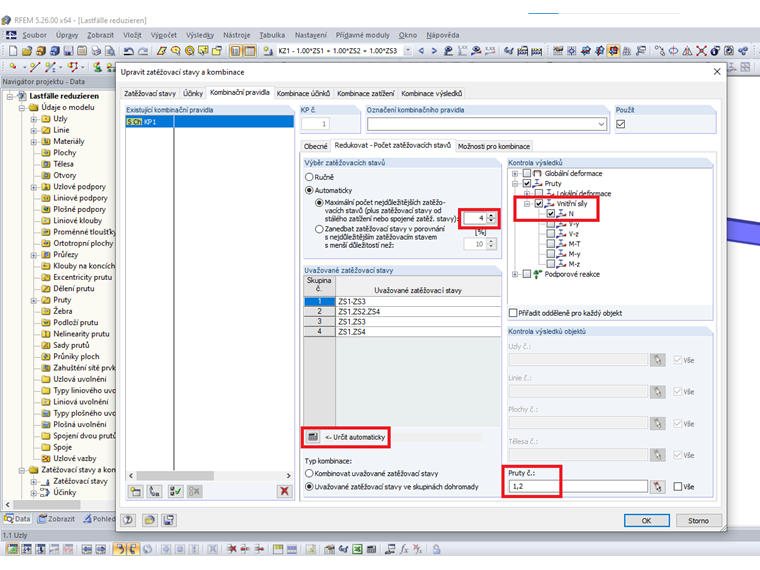Select Zanedbat zatěžovací stavy radio option
This screenshot has width=760, height=570.
point(319,229)
